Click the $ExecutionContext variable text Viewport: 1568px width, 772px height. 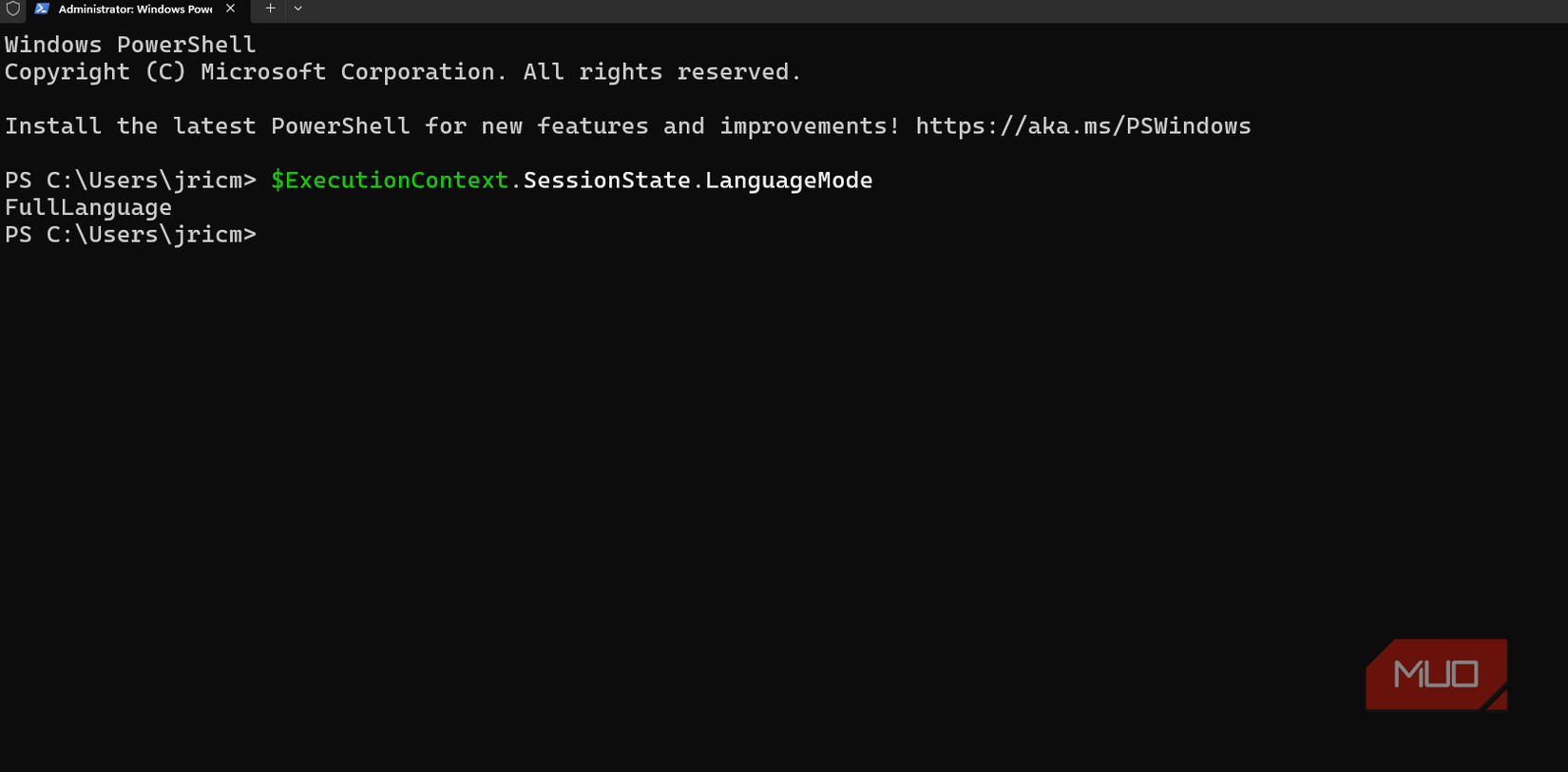click(390, 181)
